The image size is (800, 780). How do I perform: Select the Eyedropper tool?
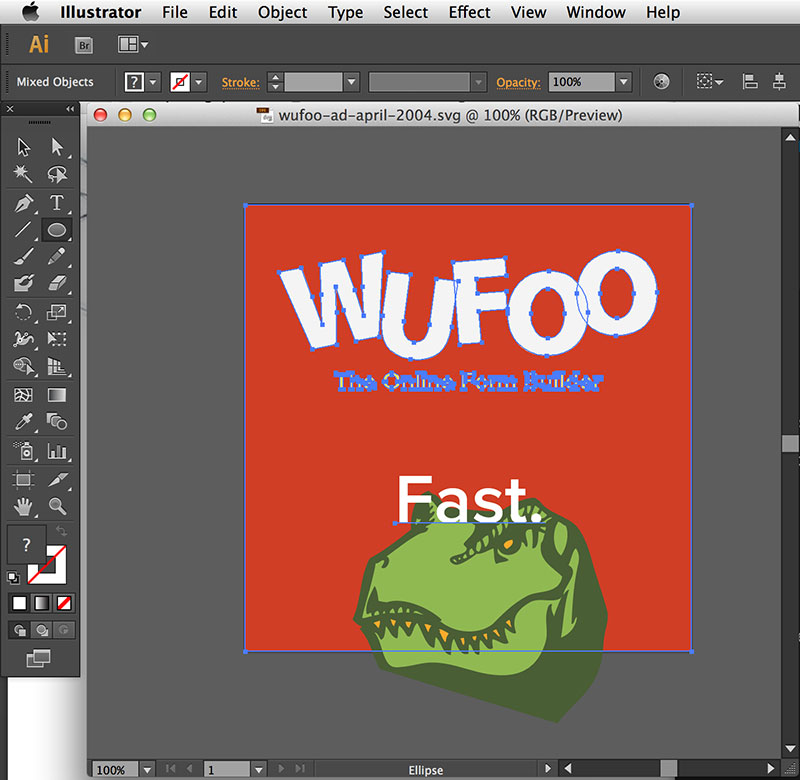(x=23, y=422)
